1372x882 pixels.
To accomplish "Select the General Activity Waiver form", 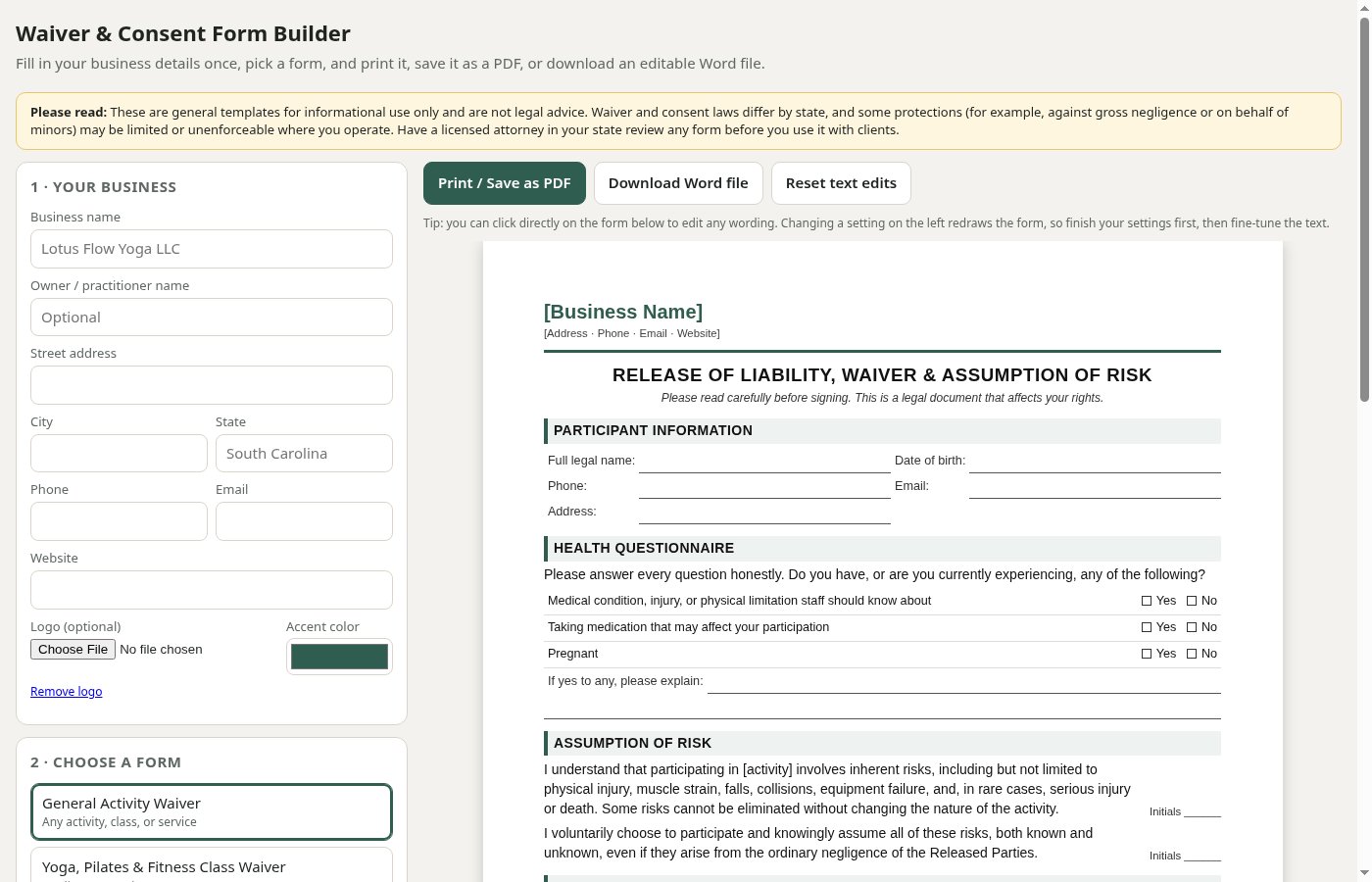I will pyautogui.click(x=212, y=811).
